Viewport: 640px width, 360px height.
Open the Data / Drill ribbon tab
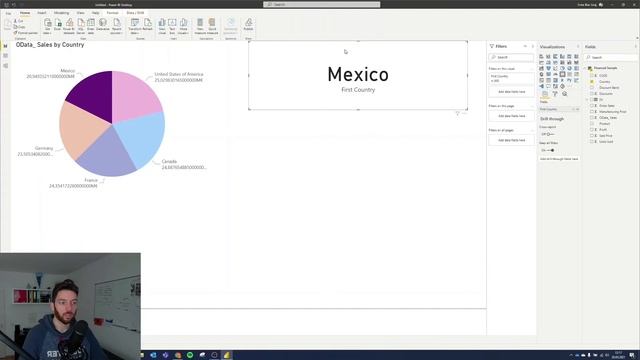click(135, 13)
